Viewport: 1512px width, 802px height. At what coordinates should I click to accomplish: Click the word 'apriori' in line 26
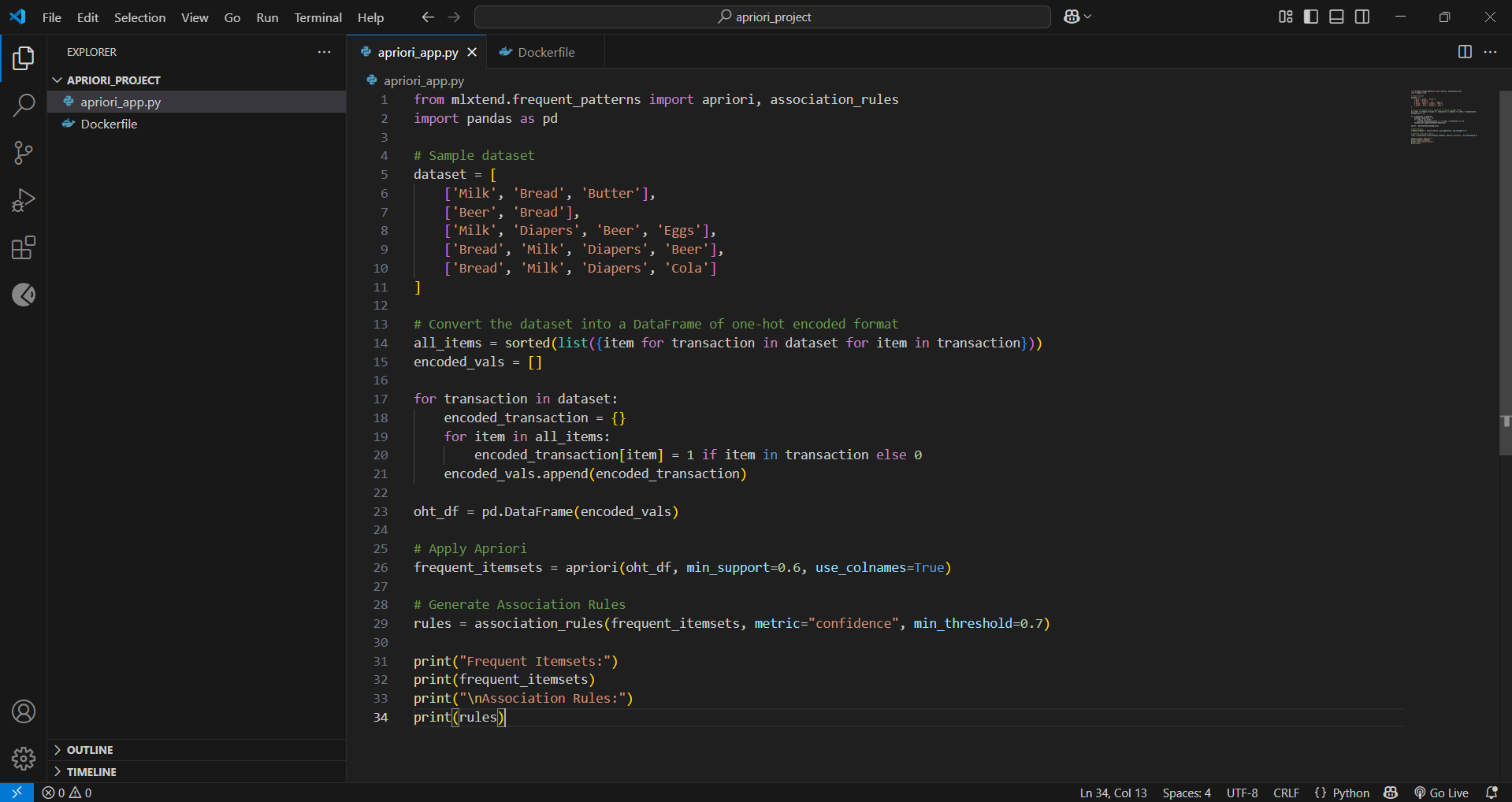point(591,567)
